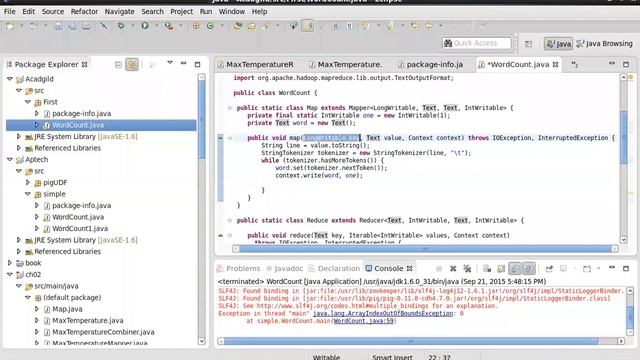Toggle Link with Editor in Package Explorer

[x=132, y=64]
